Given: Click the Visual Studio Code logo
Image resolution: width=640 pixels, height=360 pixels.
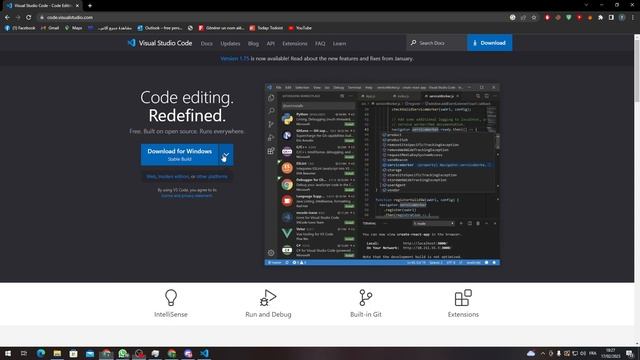Looking at the screenshot, I should [160, 43].
